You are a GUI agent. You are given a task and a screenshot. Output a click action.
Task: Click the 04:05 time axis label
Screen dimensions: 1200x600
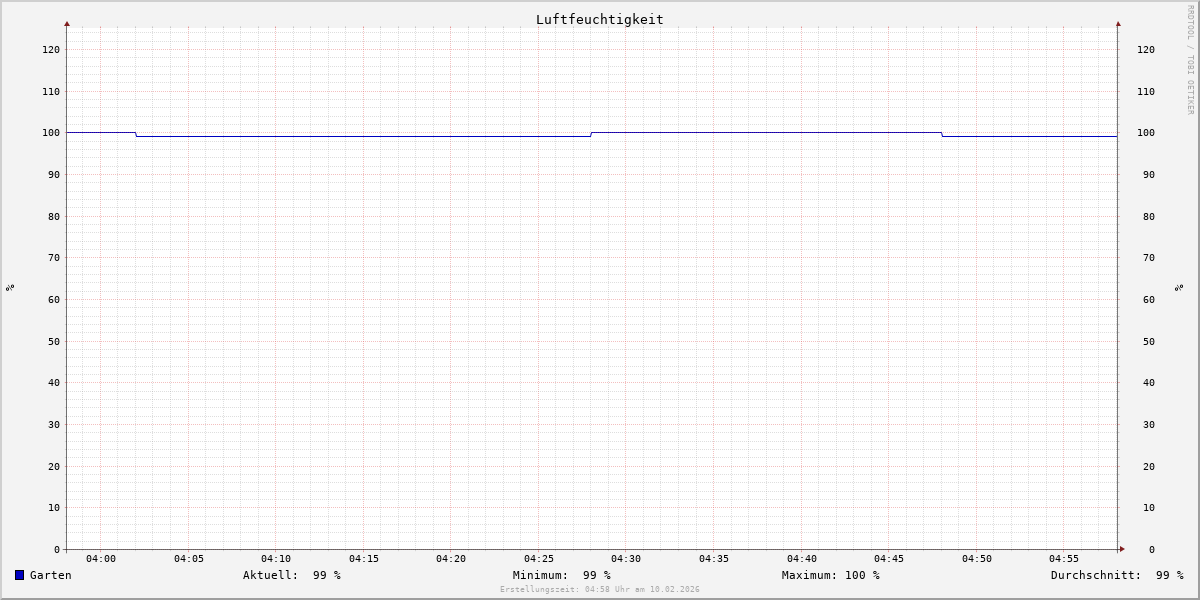(189, 558)
